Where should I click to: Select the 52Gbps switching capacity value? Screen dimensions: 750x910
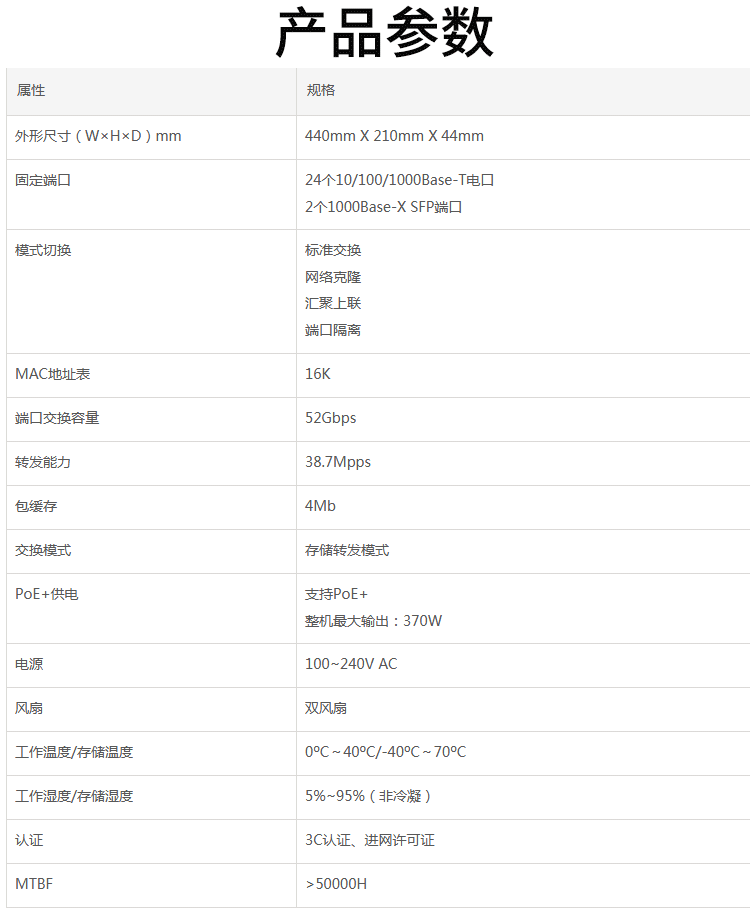pyautogui.click(x=330, y=418)
